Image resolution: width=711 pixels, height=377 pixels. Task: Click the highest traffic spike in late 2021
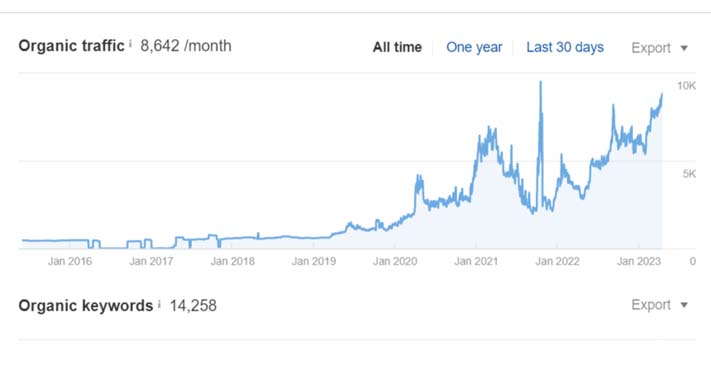pyautogui.click(x=541, y=83)
